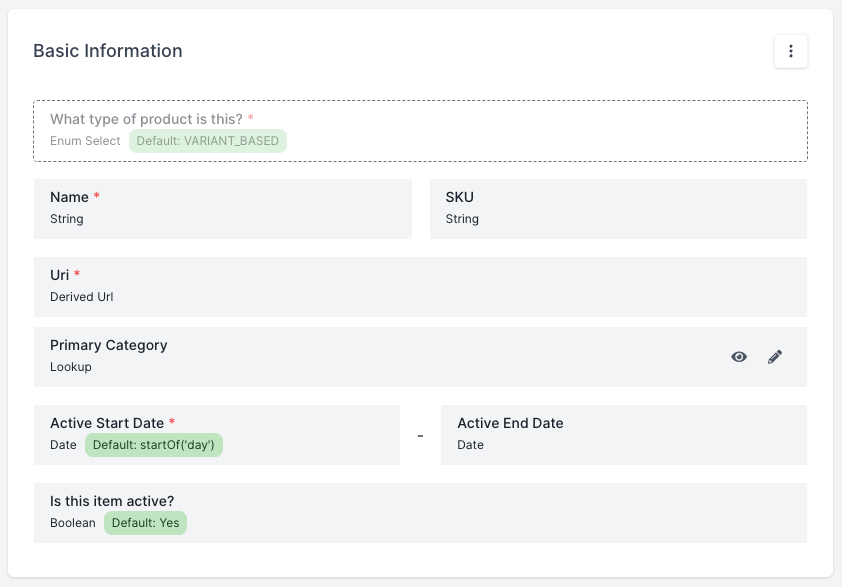This screenshot has height=587, width=842.
Task: Click the pencil edit icon for Primary Category
Action: click(775, 357)
